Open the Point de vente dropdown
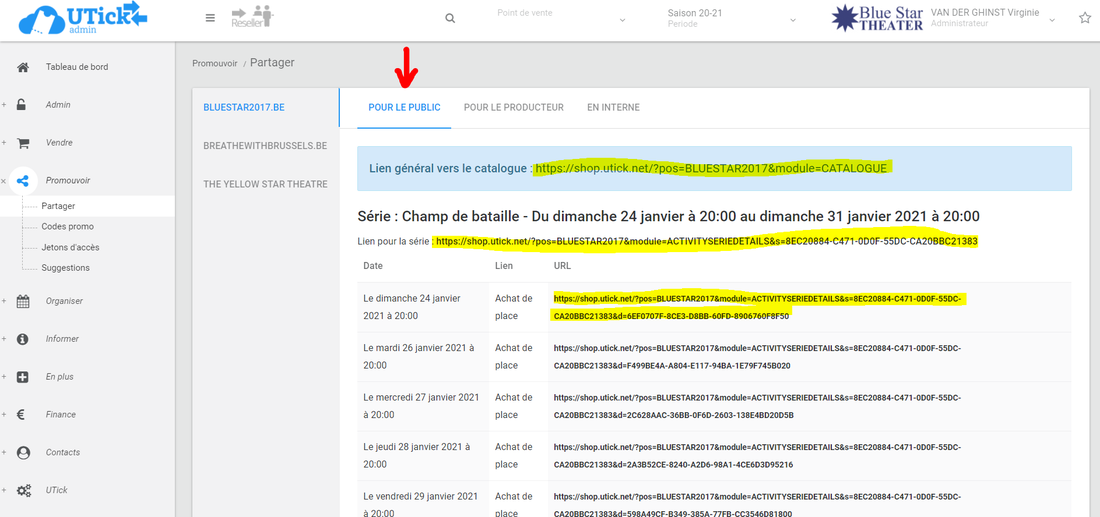This screenshot has height=517, width=1100. (x=560, y=19)
